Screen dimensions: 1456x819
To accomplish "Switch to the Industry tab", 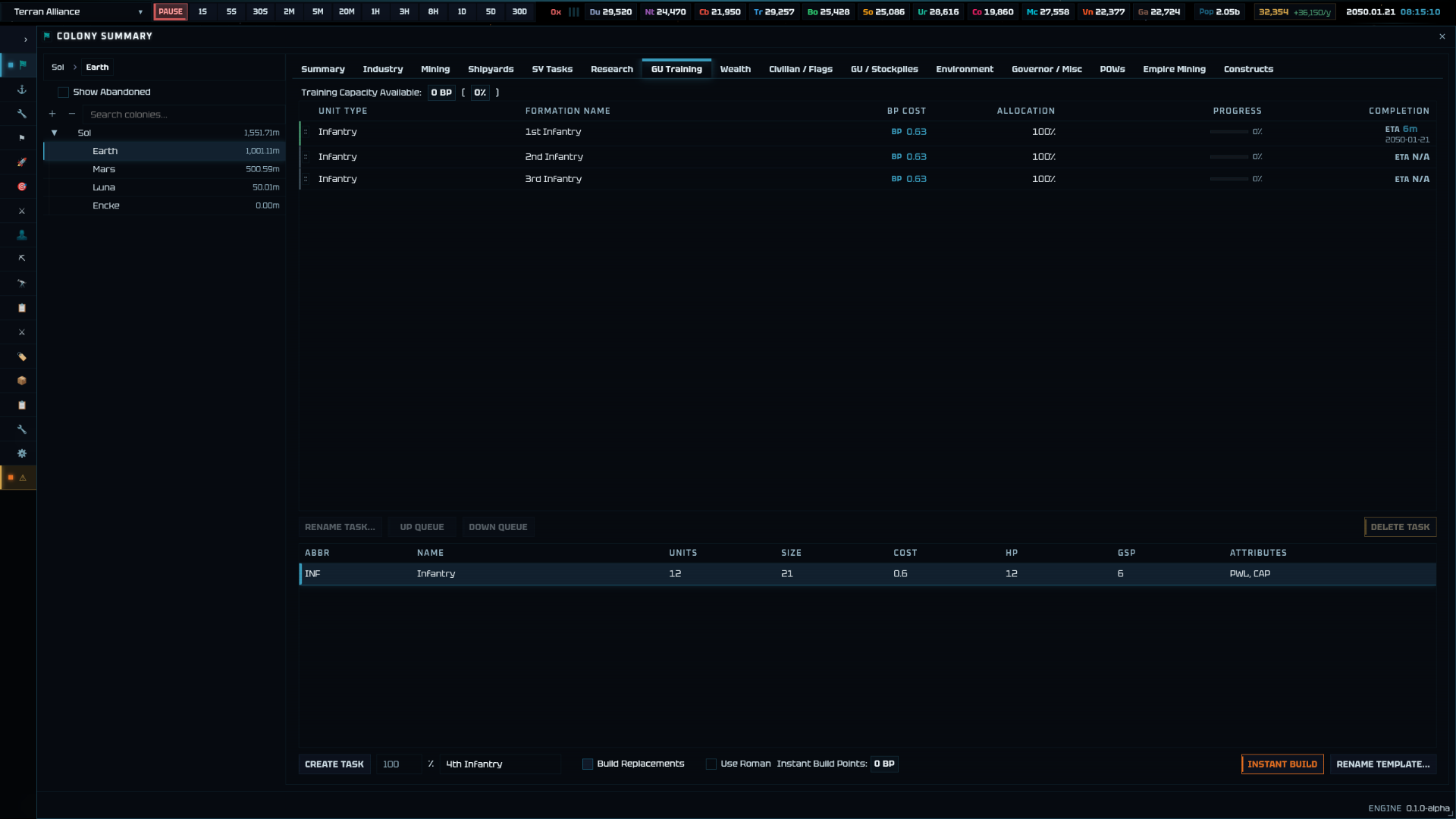I will tap(383, 69).
